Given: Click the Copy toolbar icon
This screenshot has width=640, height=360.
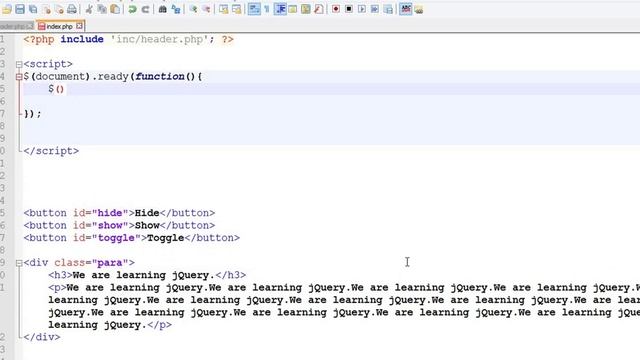Looking at the screenshot, I should [102, 9].
